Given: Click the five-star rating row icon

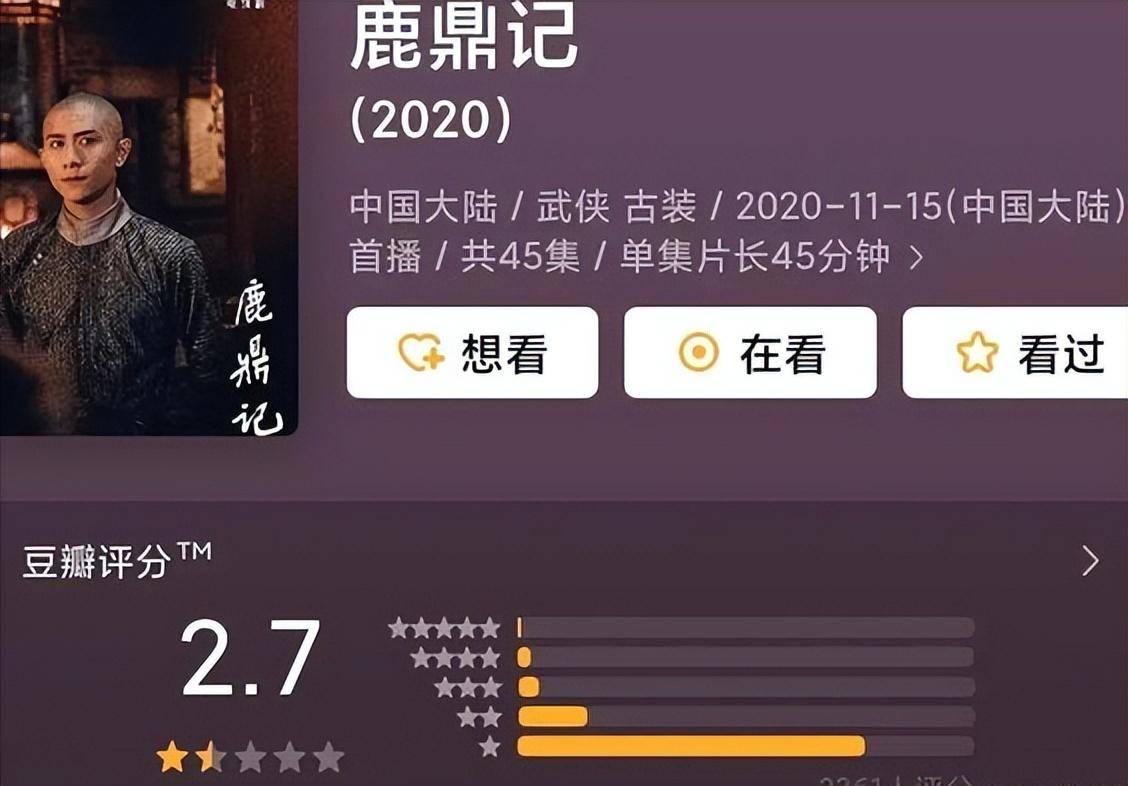Looking at the screenshot, I should pos(444,628).
